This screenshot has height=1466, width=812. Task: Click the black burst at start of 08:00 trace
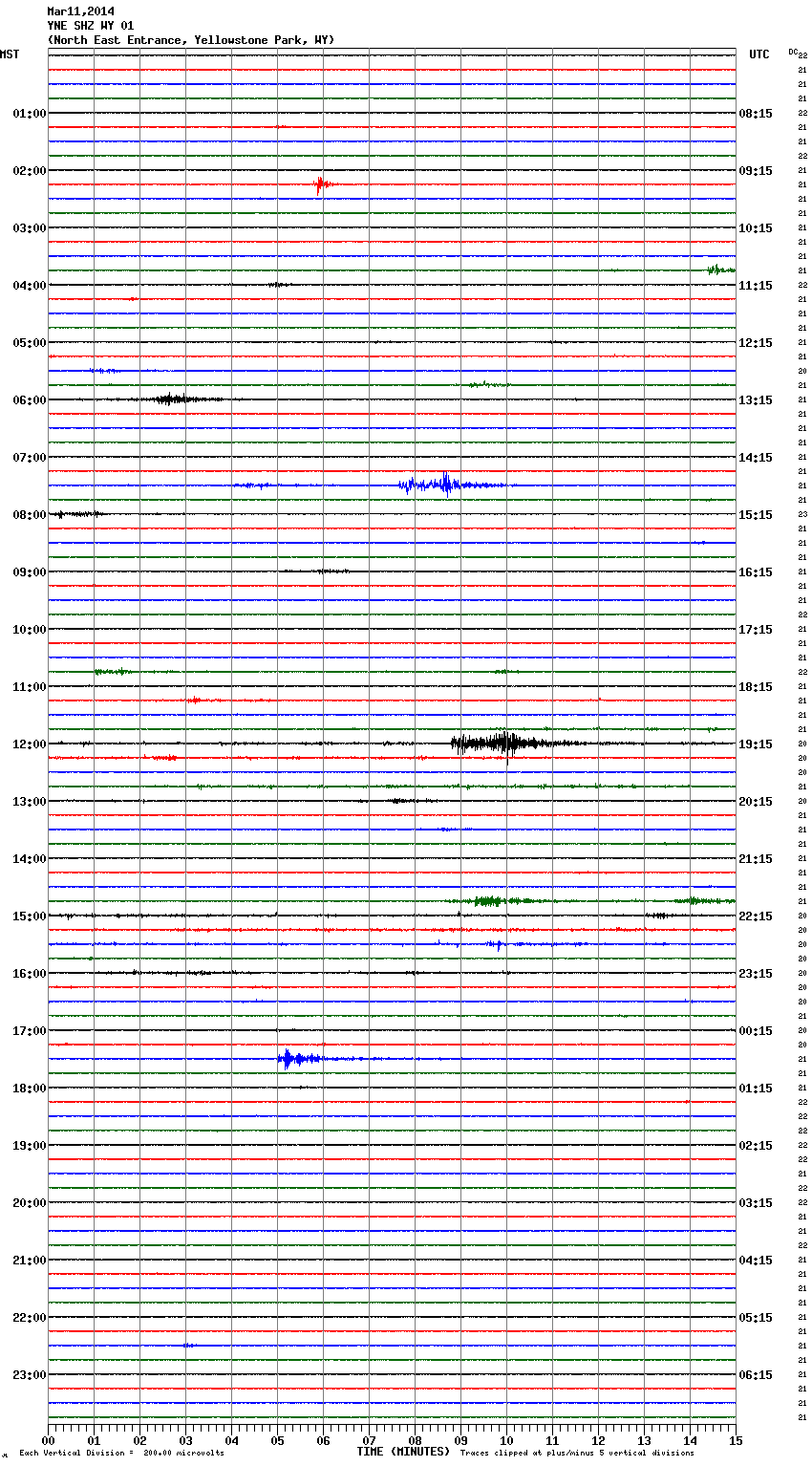pyautogui.click(x=76, y=513)
